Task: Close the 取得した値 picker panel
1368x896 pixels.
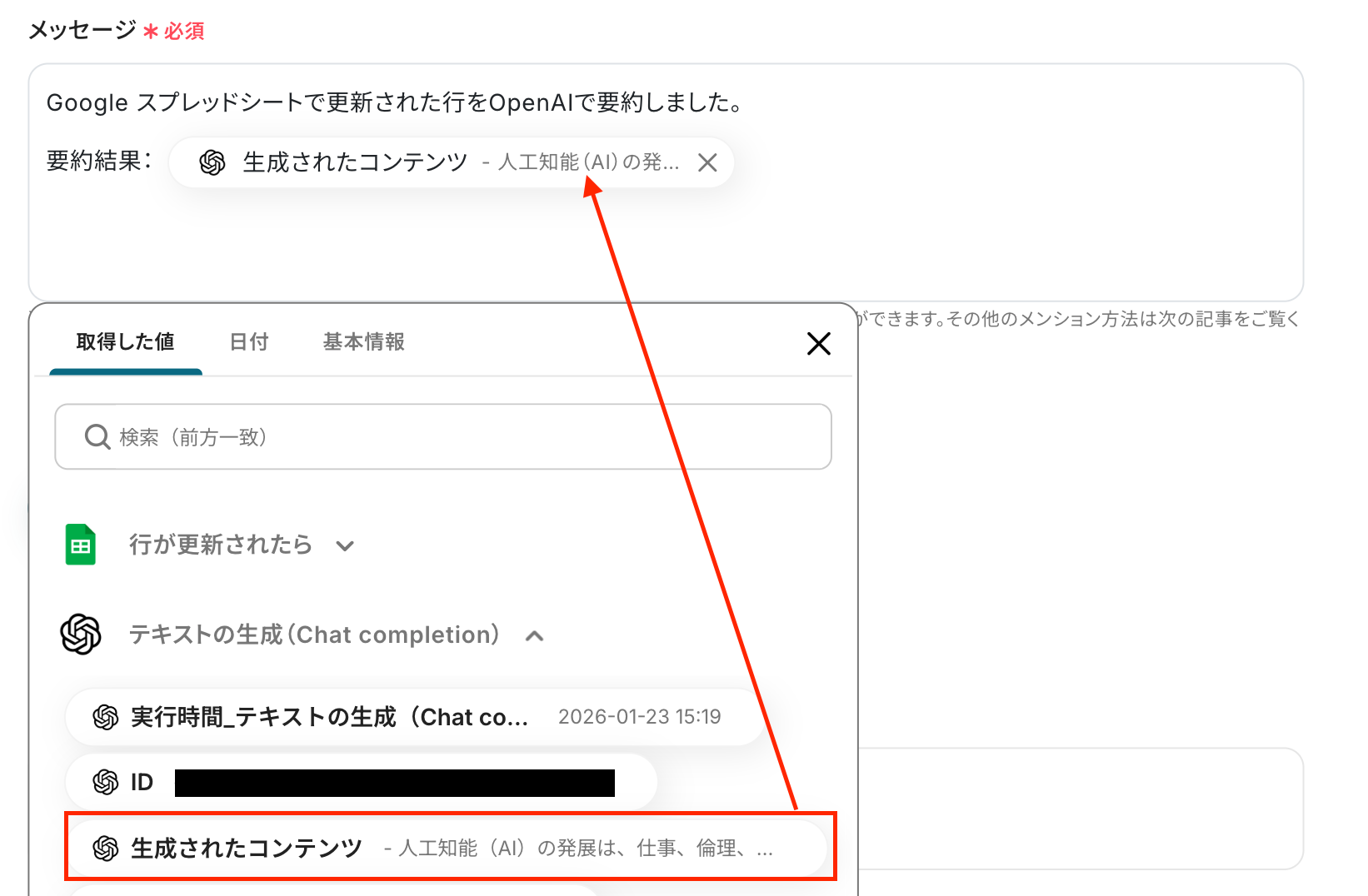Action: [x=819, y=343]
